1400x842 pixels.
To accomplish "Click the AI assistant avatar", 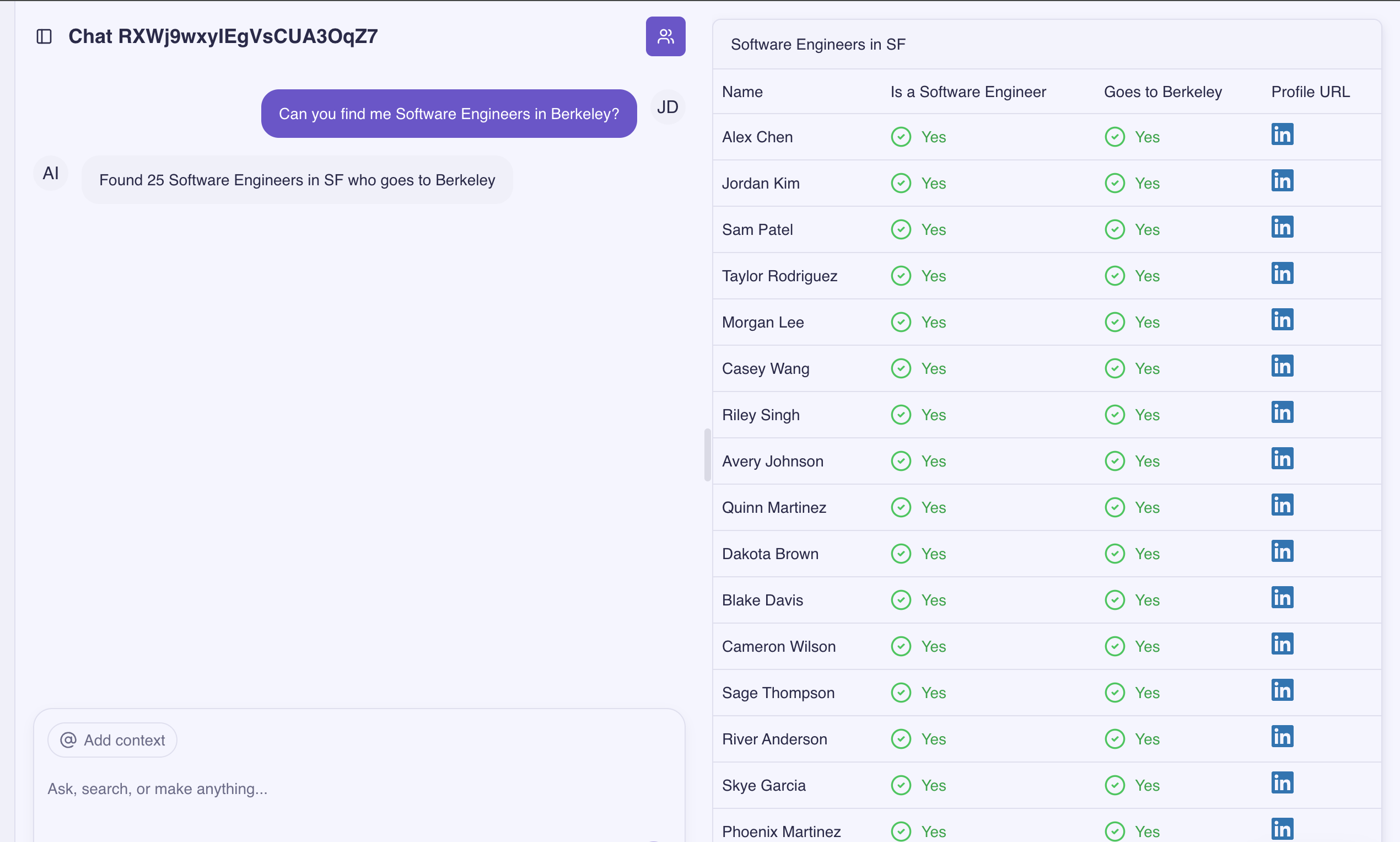I will click(x=51, y=173).
